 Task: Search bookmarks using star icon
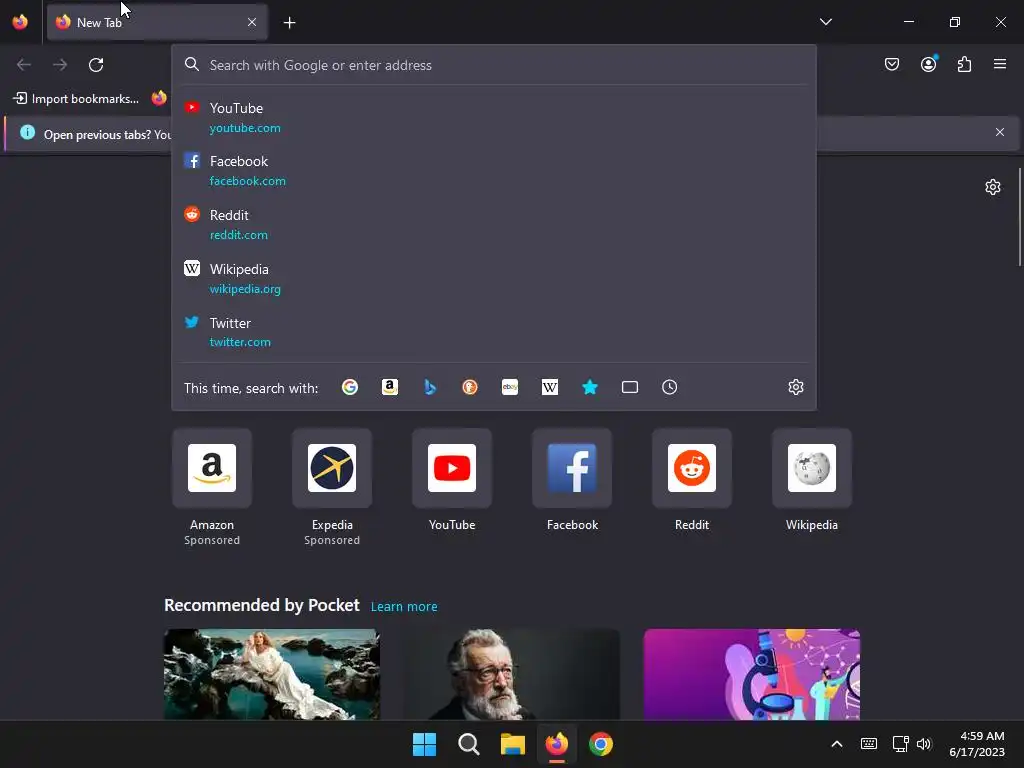click(590, 387)
